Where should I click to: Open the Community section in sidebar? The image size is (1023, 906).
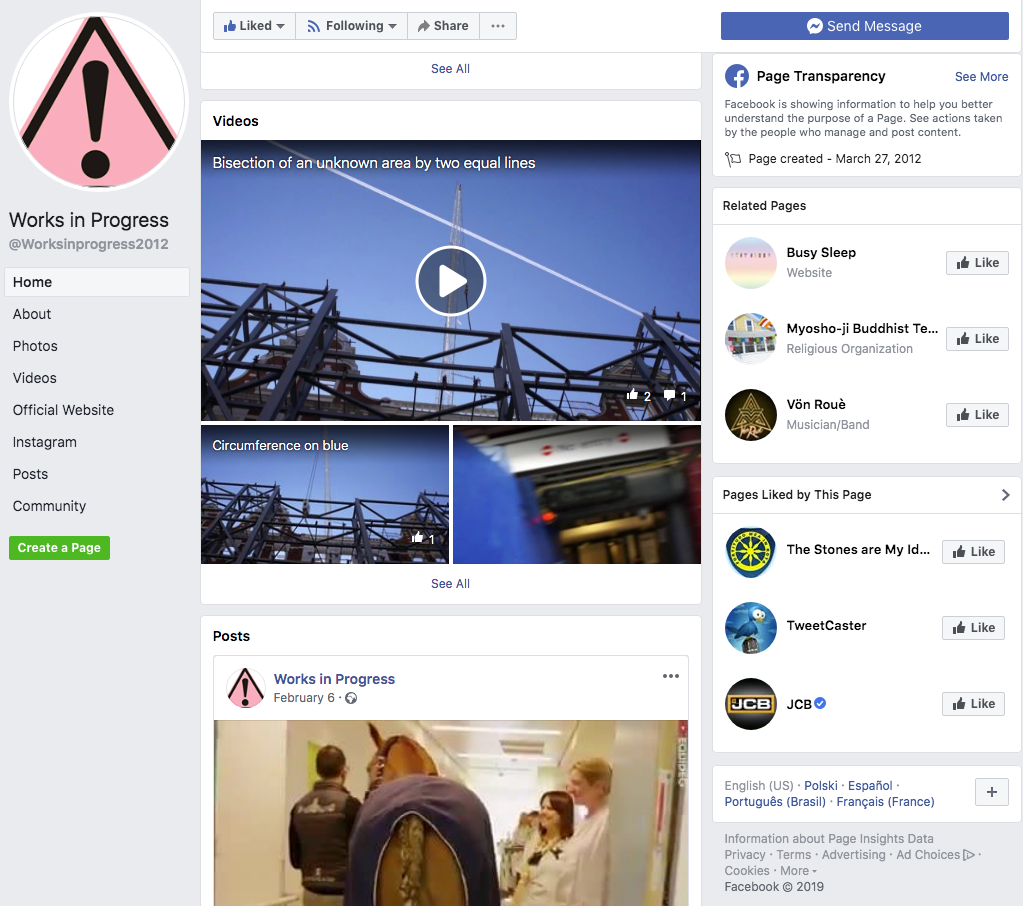click(49, 506)
